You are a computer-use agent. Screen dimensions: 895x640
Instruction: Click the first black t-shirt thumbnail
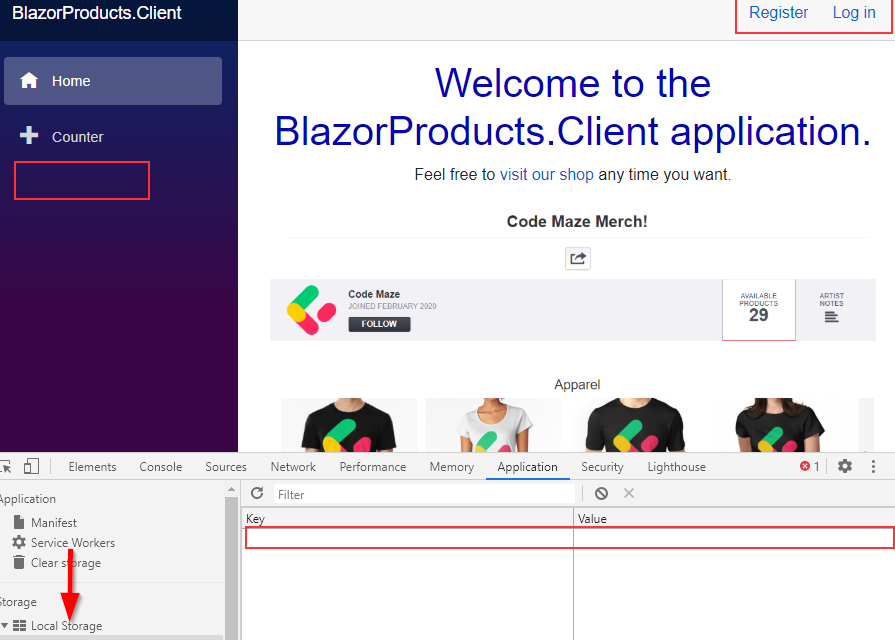coord(349,426)
